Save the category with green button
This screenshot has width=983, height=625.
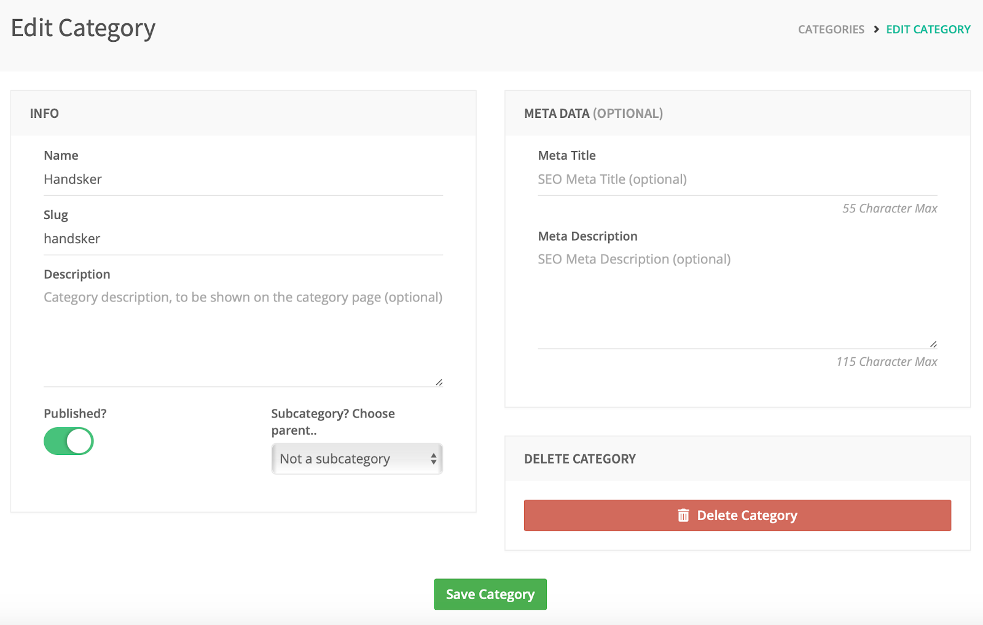pyautogui.click(x=490, y=594)
